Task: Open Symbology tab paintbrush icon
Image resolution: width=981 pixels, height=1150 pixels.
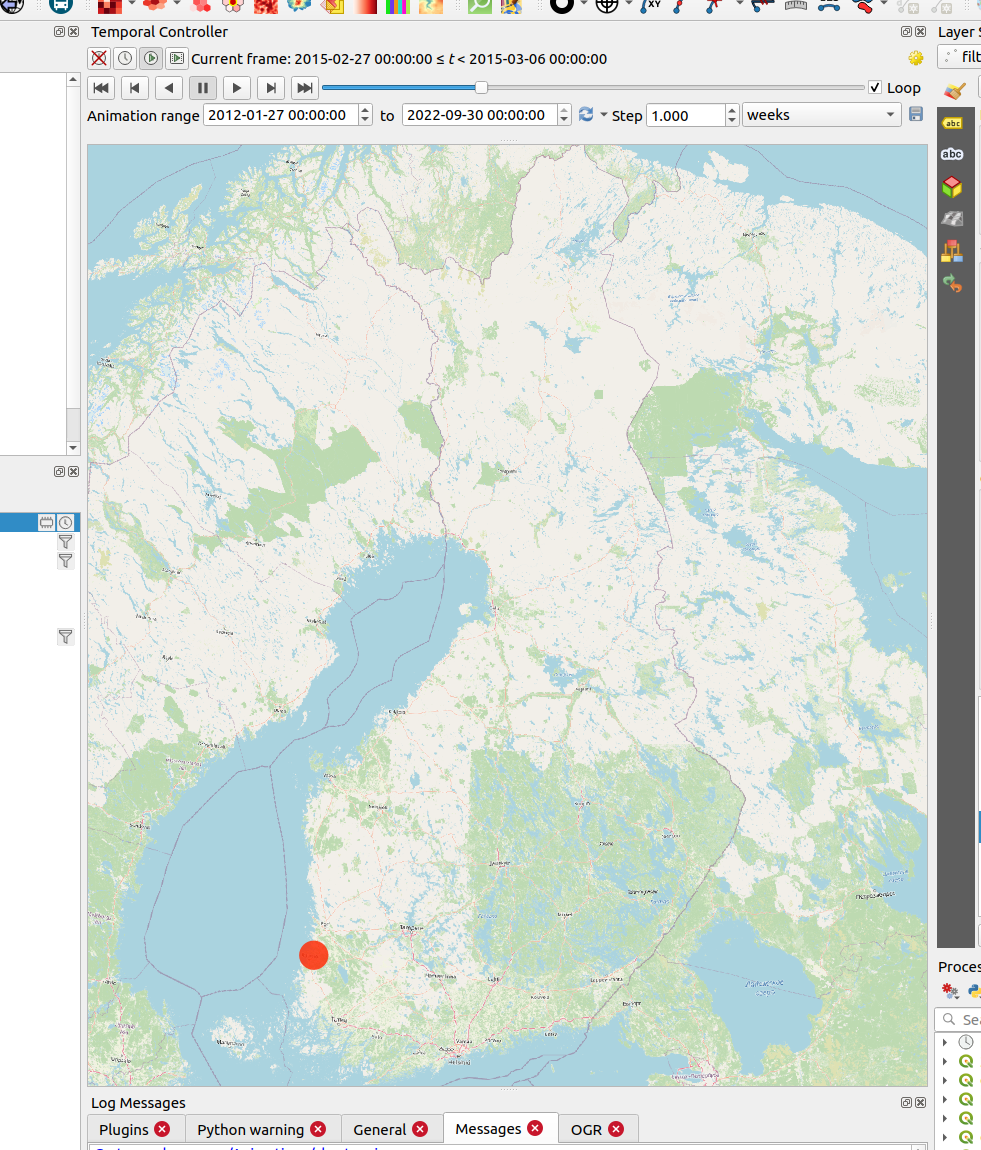Action: point(953,91)
